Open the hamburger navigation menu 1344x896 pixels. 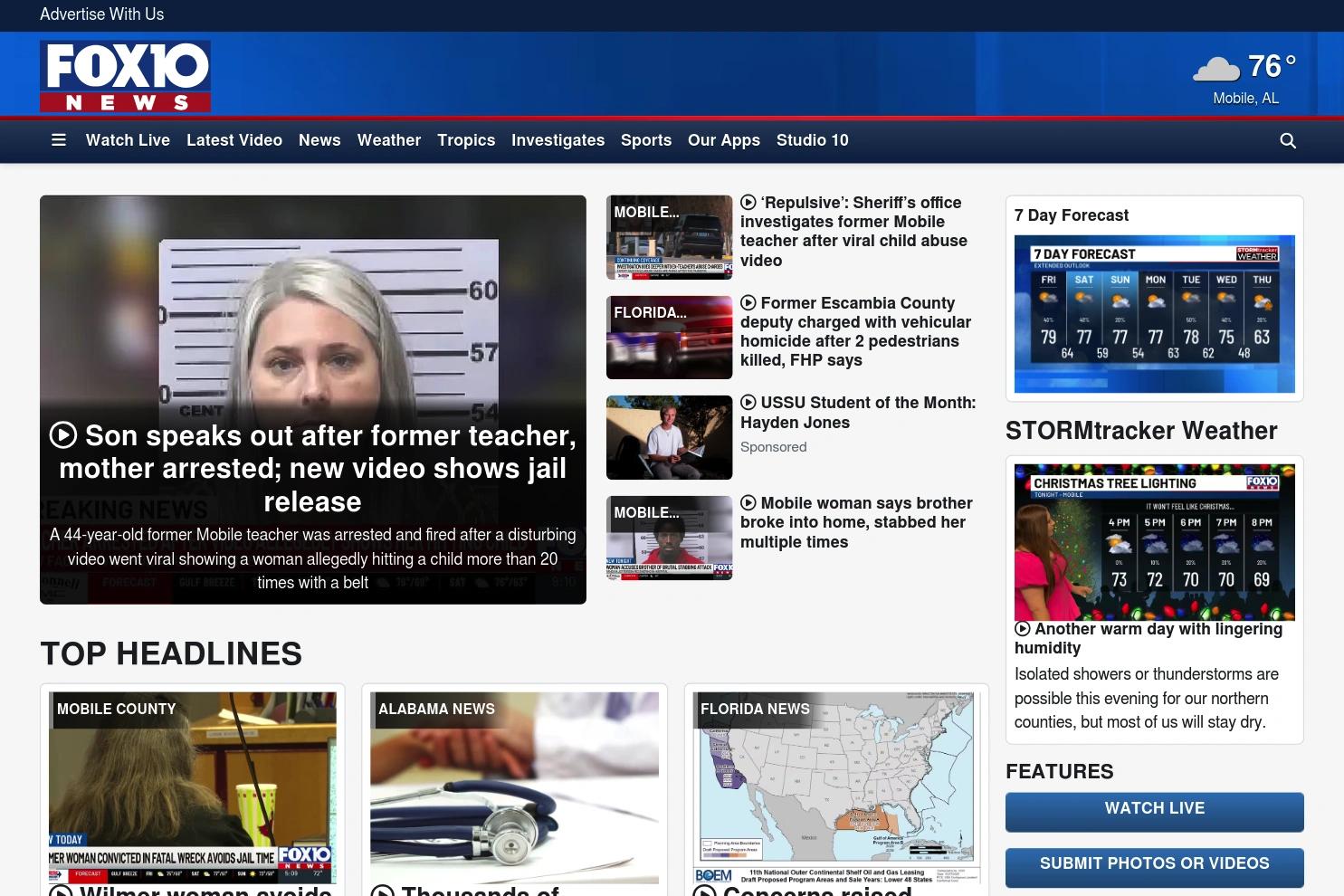coord(59,140)
